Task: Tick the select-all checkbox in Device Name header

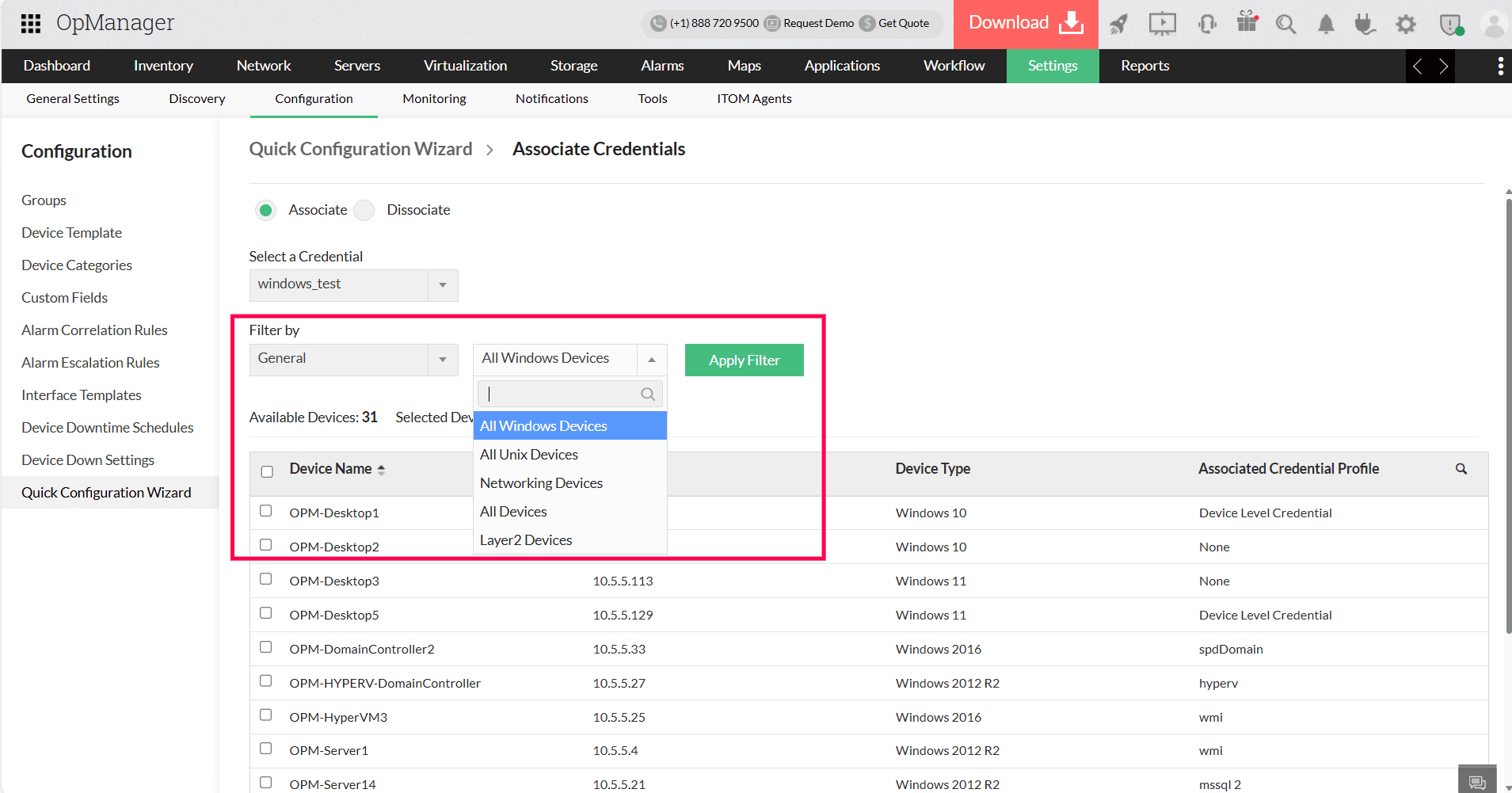Action: click(x=267, y=471)
